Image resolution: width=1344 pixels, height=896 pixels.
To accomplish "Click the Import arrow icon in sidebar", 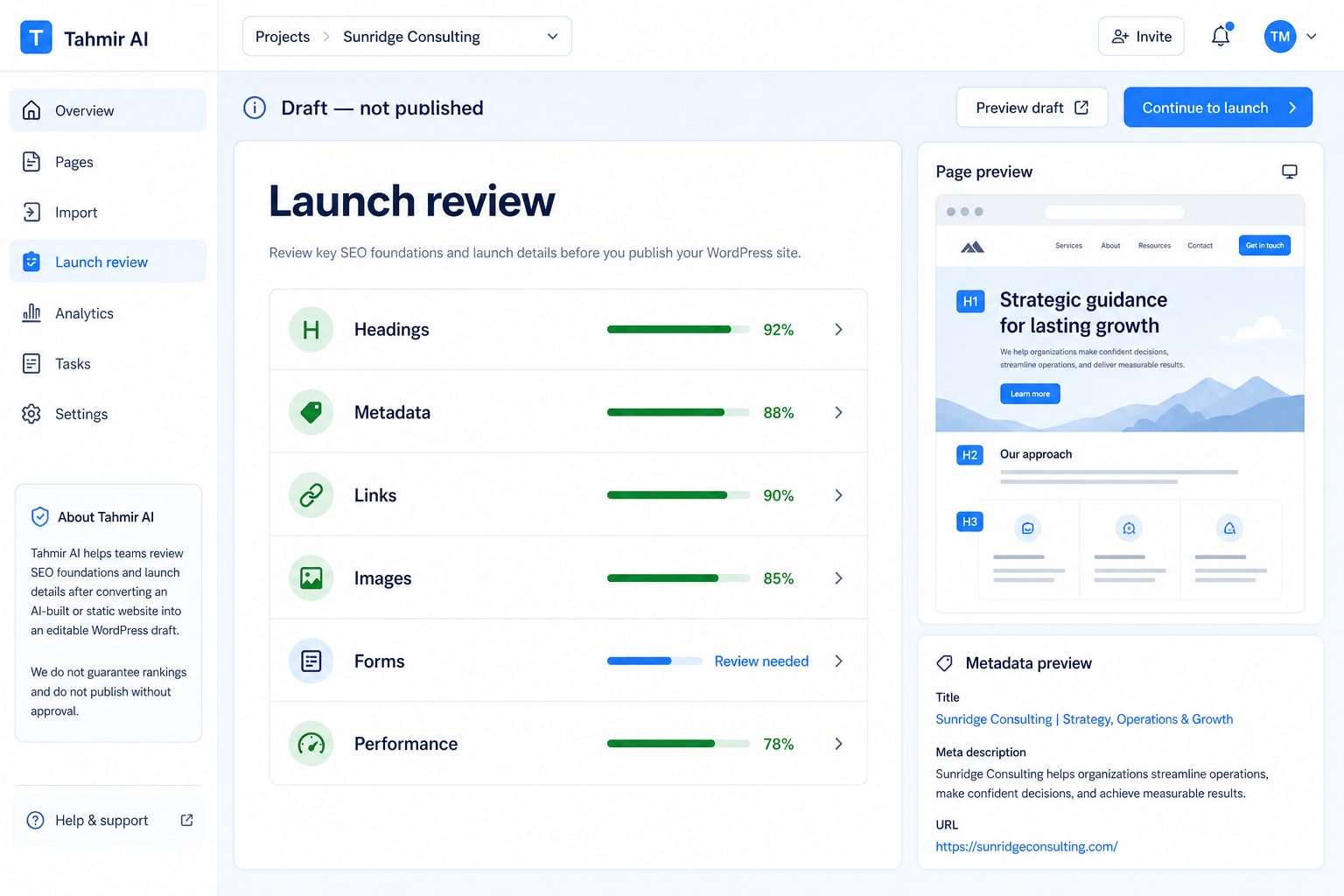I will click(31, 212).
